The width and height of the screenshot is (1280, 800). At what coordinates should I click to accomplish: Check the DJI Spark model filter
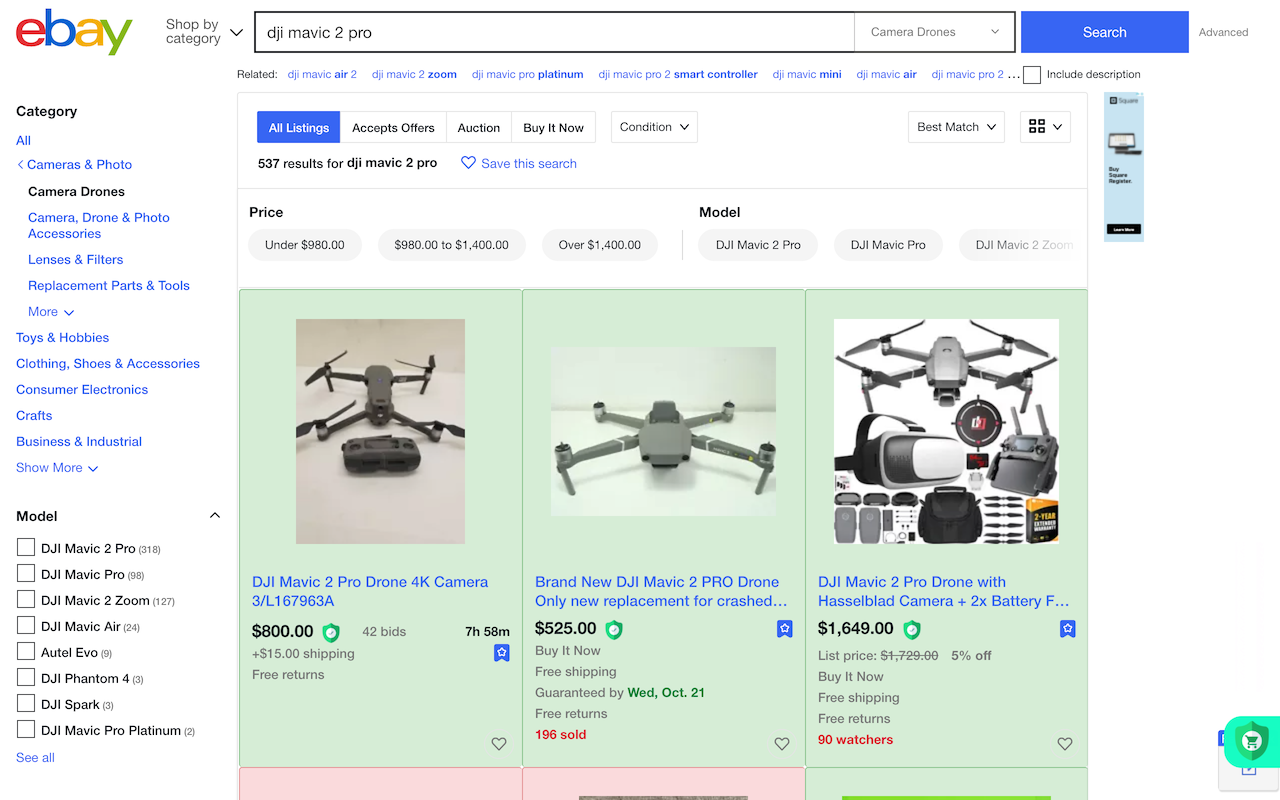(26, 703)
